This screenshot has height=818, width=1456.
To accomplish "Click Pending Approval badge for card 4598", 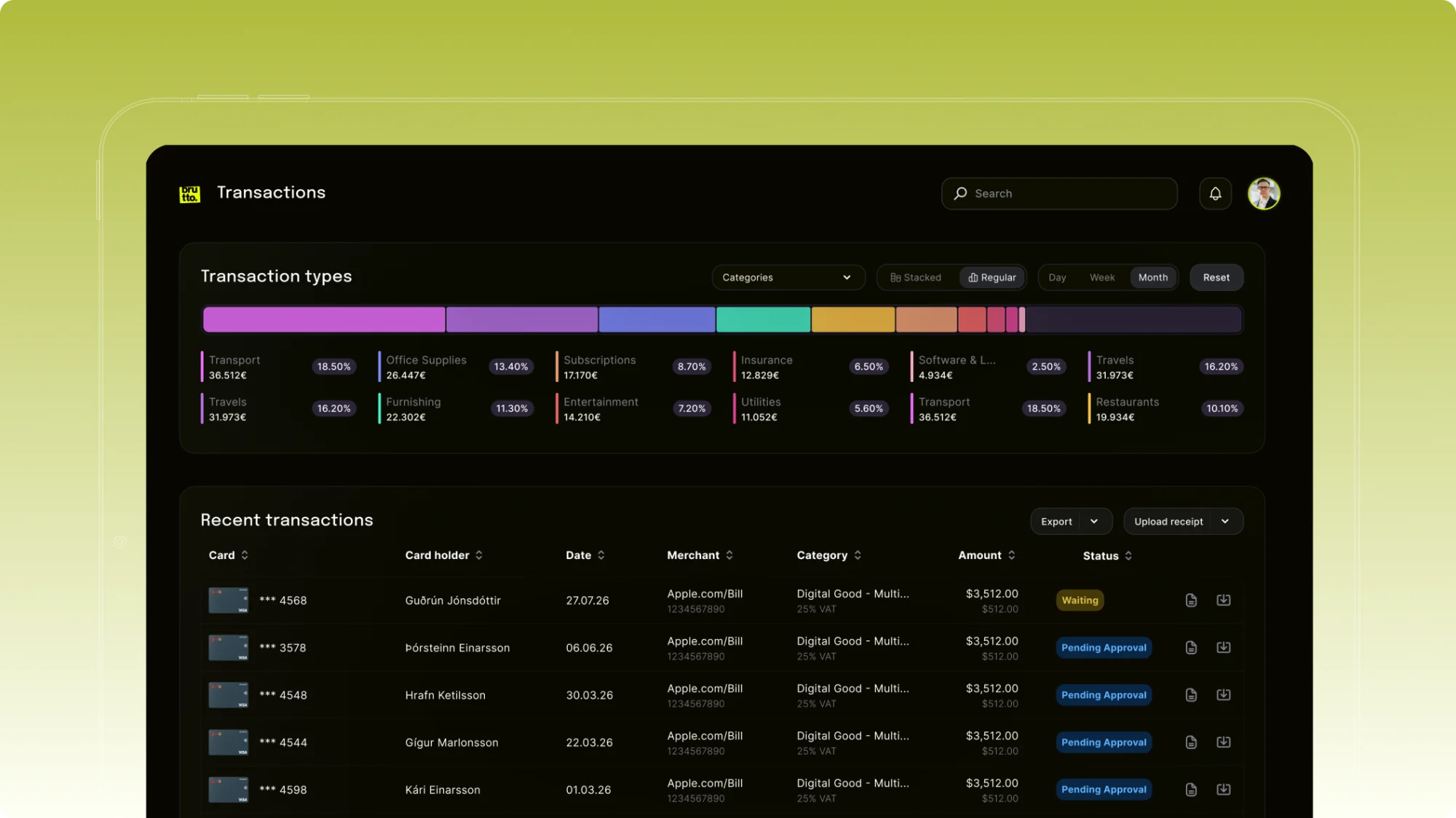I will pyautogui.click(x=1104, y=790).
